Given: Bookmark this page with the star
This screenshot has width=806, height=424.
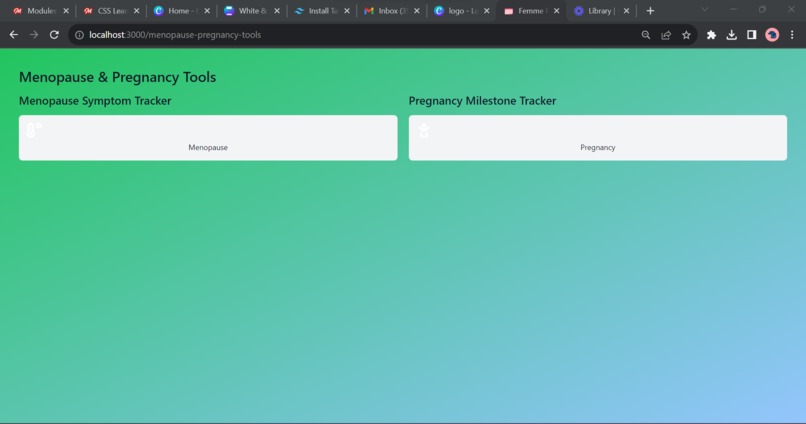Looking at the screenshot, I should click(x=686, y=35).
